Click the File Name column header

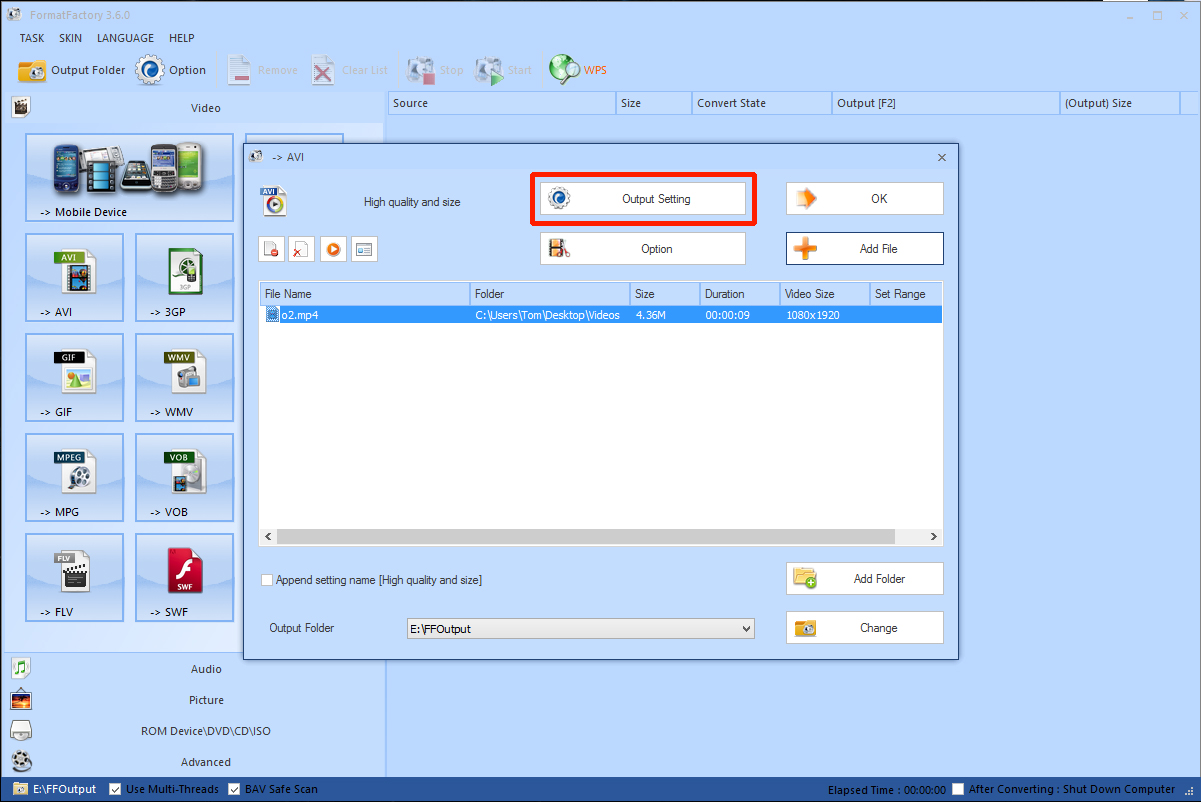tap(365, 294)
